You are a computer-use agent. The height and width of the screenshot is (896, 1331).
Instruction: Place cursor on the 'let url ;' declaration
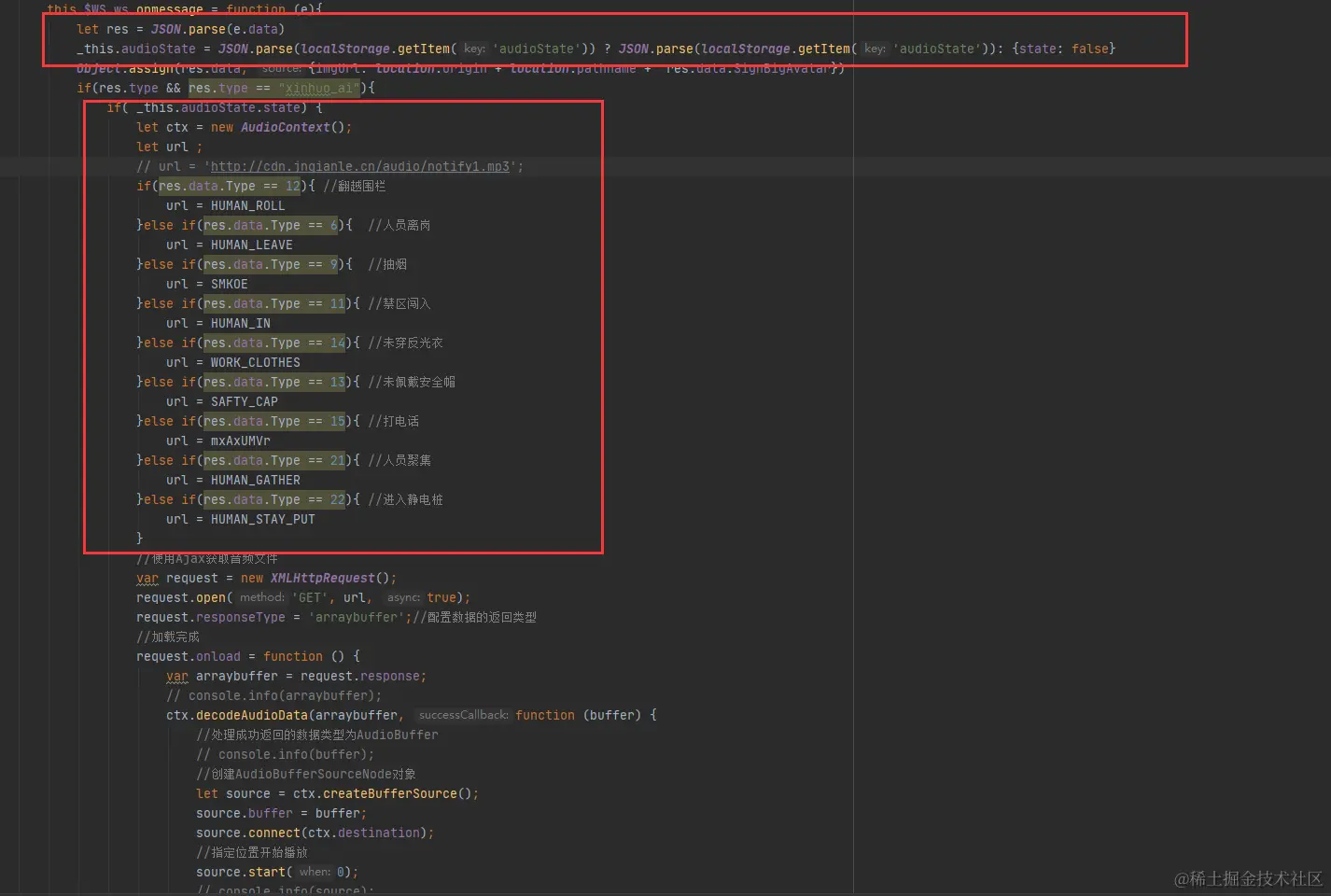point(169,147)
